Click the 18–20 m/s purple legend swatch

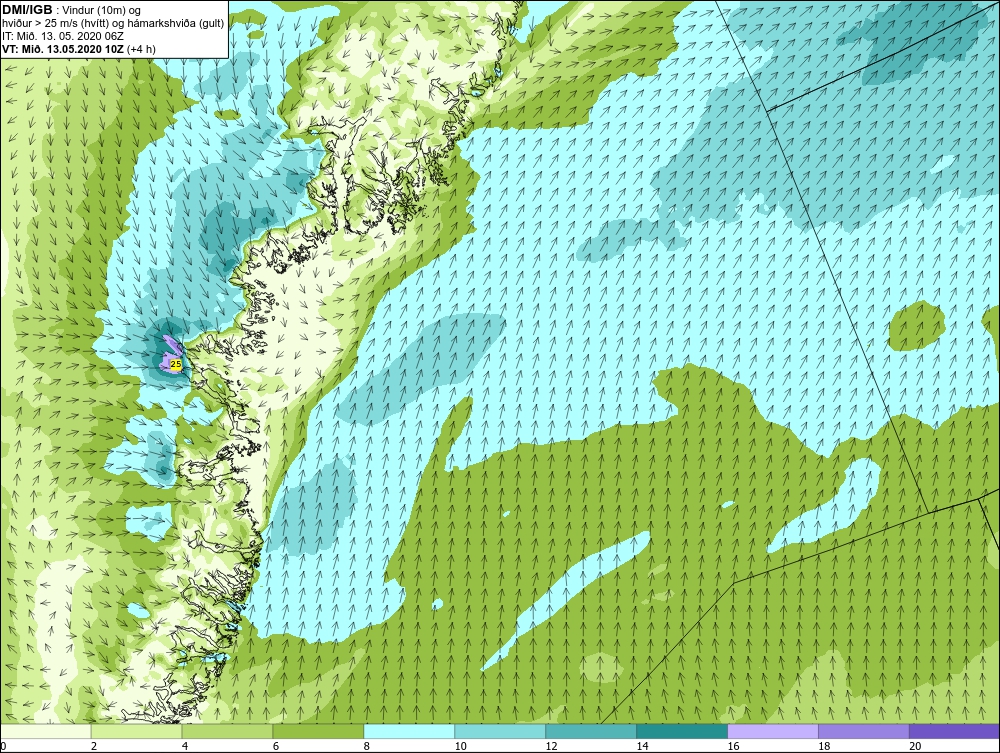pyautogui.click(x=864, y=731)
